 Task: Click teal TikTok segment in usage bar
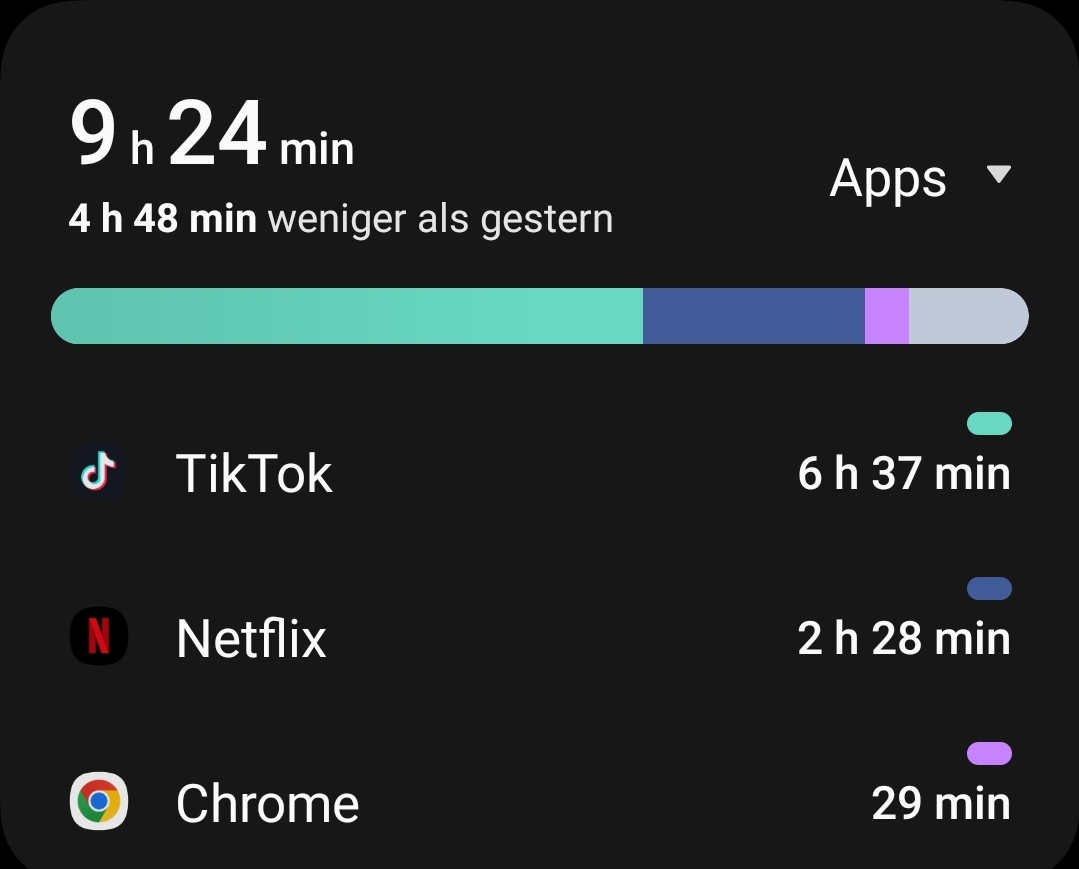347,316
